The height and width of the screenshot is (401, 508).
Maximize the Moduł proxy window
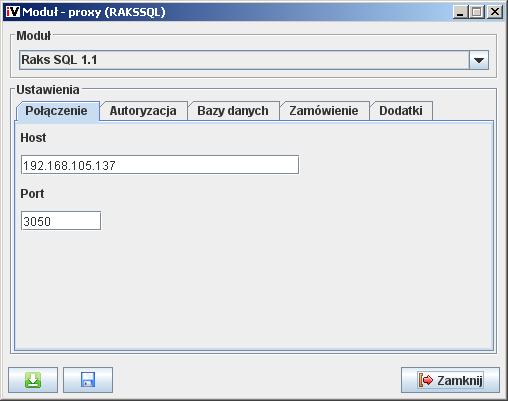coord(477,12)
